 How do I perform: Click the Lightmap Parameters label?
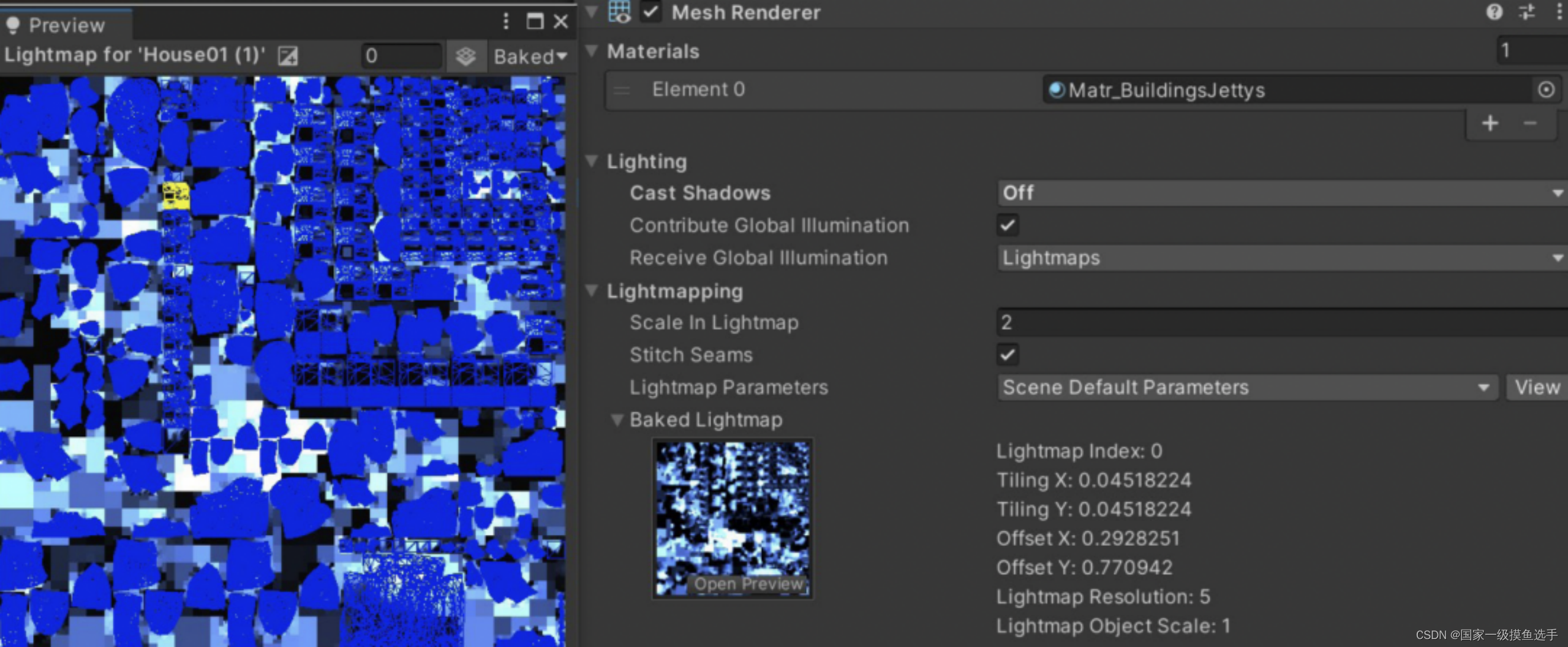(729, 387)
